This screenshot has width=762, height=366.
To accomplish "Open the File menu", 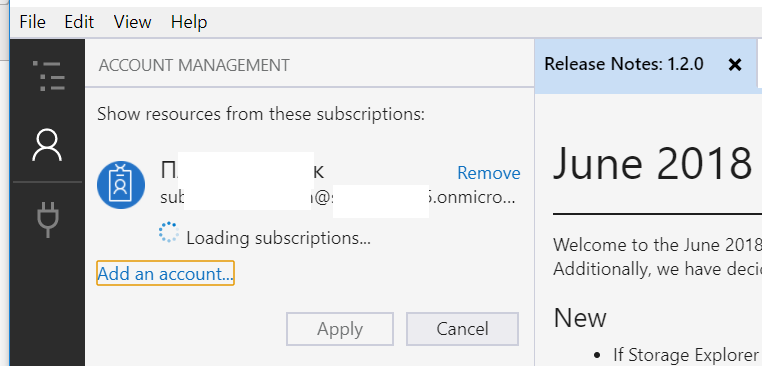I will [x=33, y=22].
